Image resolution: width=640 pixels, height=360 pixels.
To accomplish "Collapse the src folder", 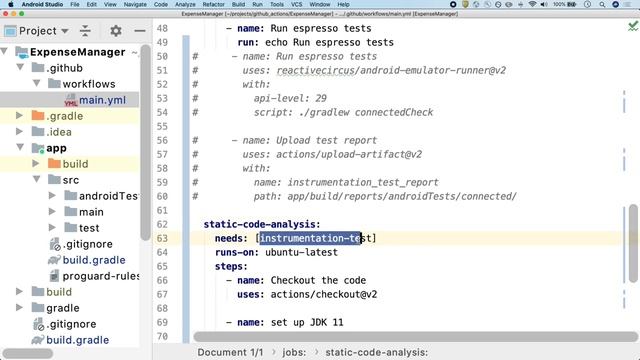I will [37, 179].
